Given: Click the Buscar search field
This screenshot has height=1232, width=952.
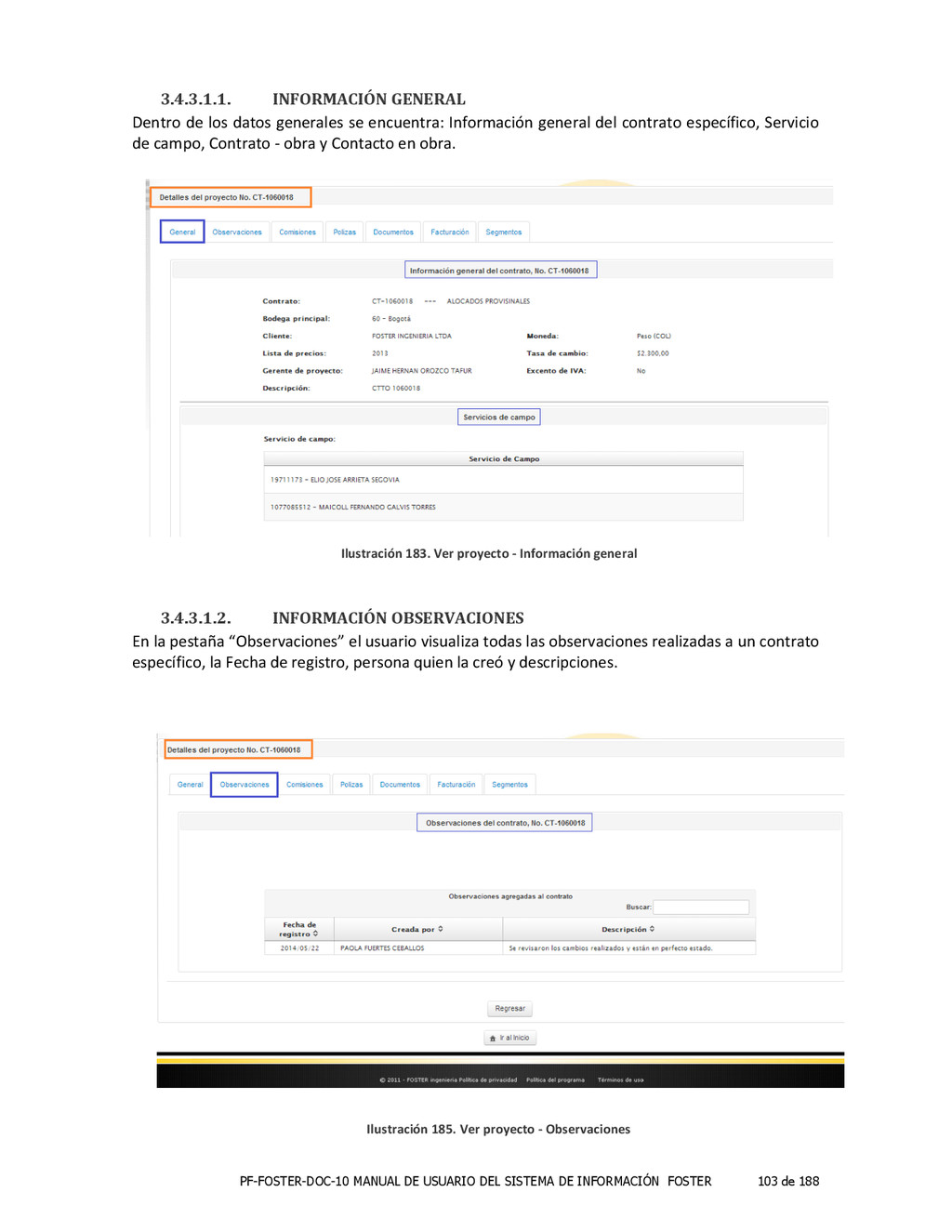Looking at the screenshot, I should point(701,907).
